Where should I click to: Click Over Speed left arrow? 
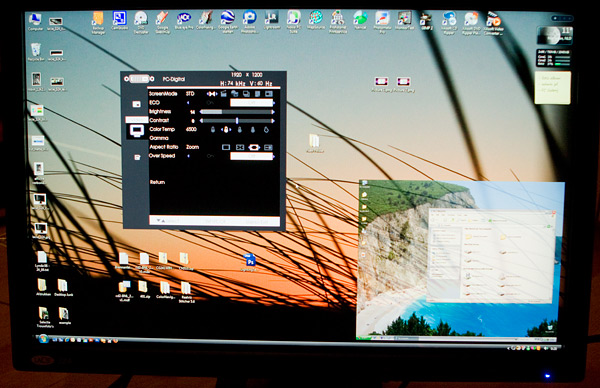[188, 156]
